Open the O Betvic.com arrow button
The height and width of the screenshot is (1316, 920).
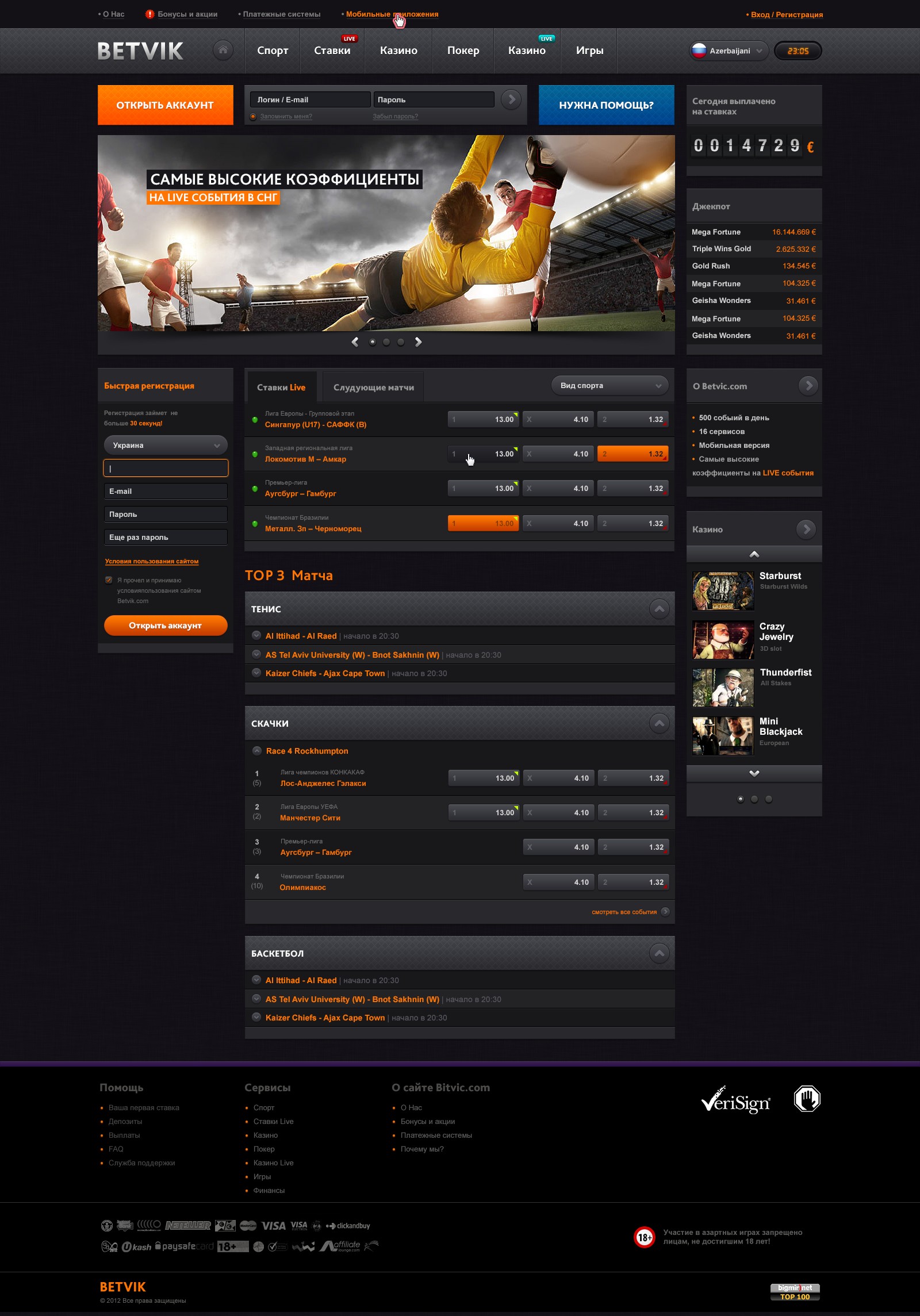(x=808, y=386)
